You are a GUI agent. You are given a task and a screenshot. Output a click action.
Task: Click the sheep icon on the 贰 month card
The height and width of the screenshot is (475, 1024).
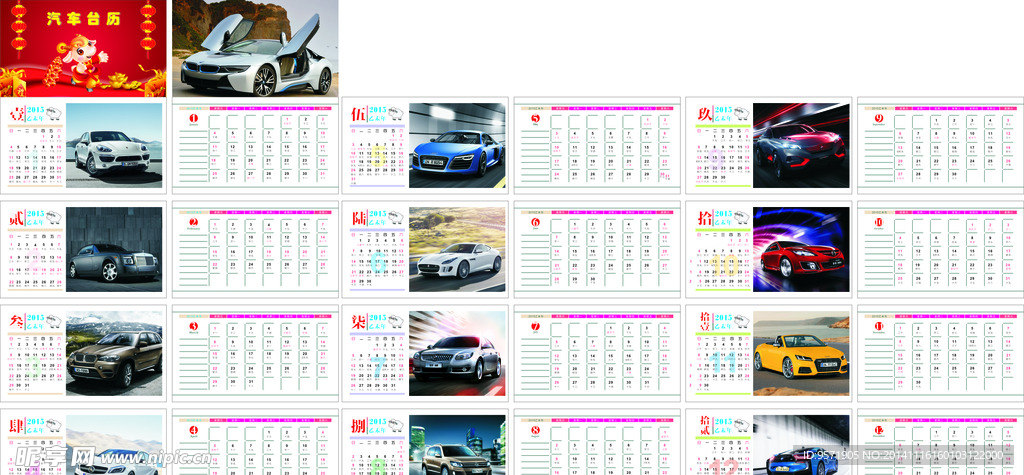pyautogui.click(x=54, y=217)
